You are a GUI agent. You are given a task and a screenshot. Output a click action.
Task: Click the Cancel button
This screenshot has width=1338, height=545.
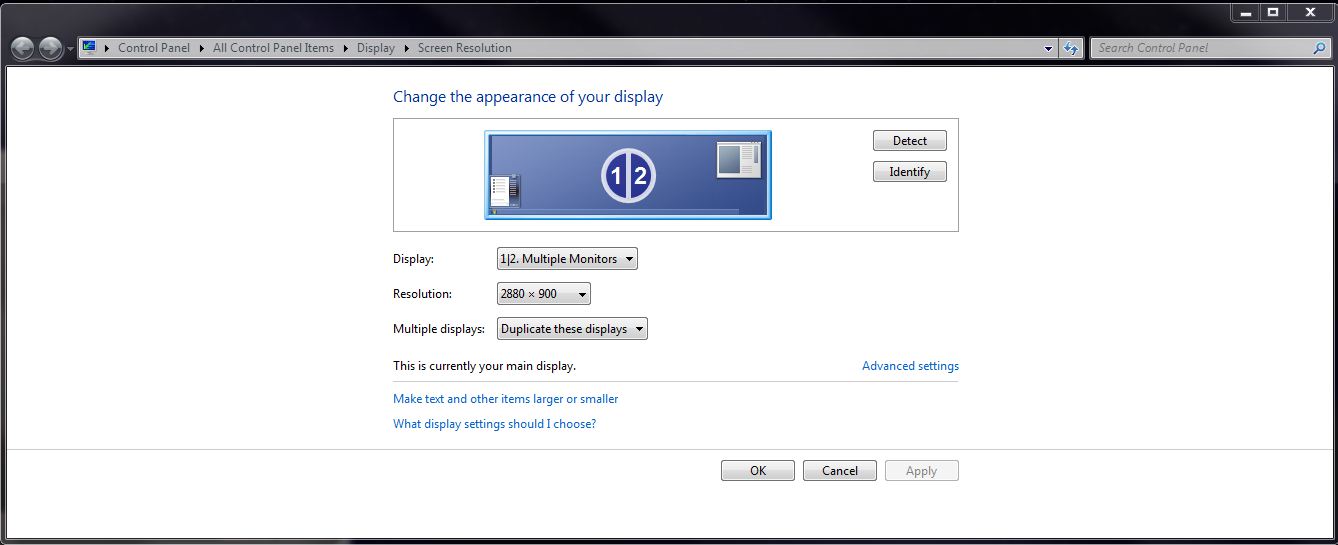(840, 471)
